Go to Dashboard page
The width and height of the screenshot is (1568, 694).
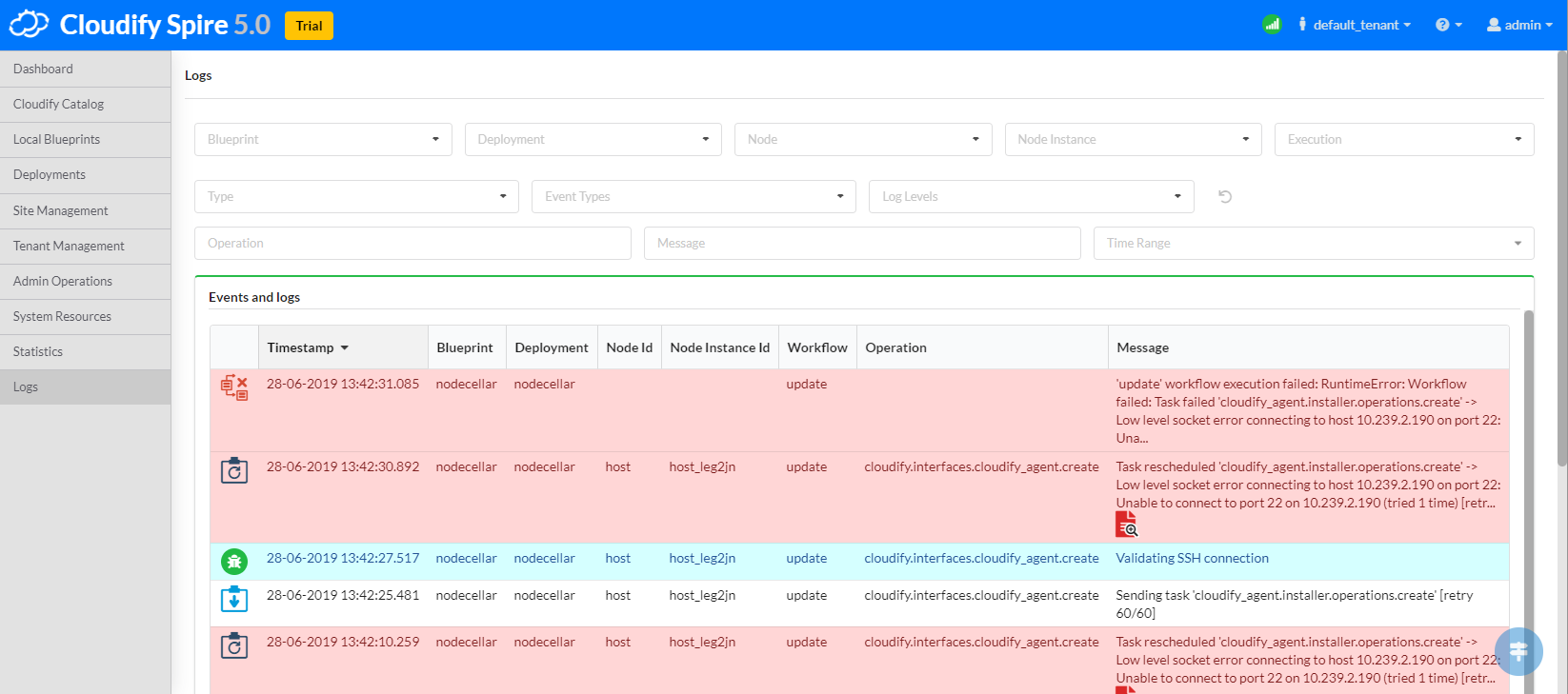(86, 69)
